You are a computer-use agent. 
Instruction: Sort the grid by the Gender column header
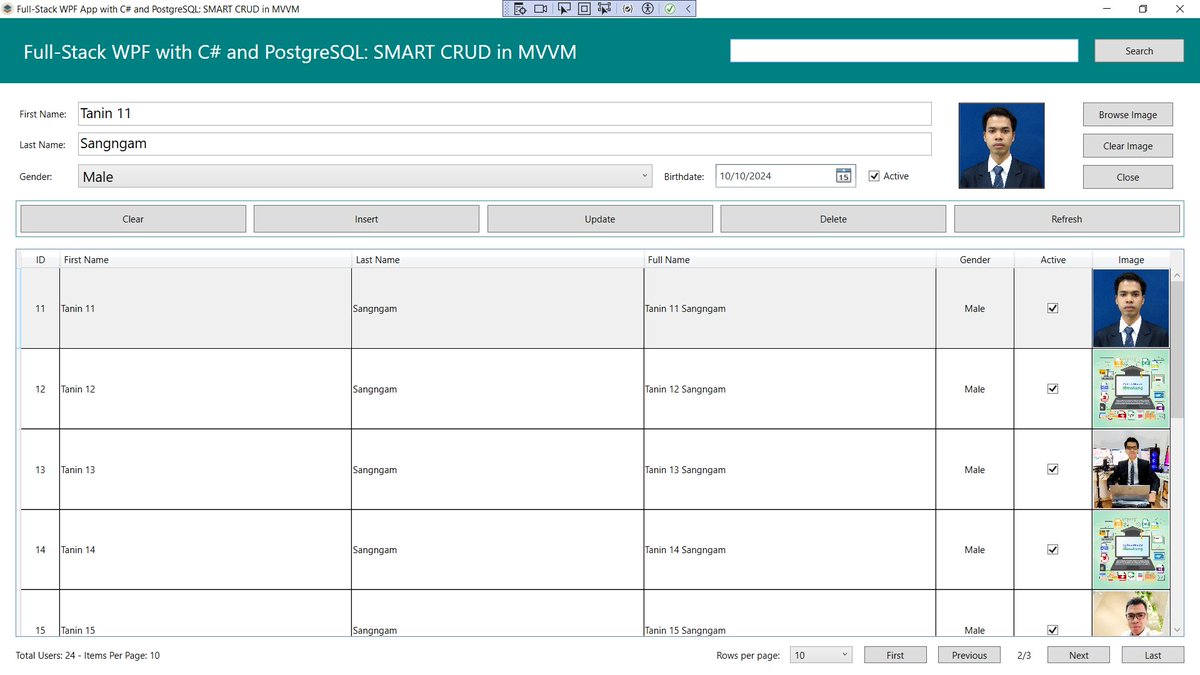coord(974,259)
